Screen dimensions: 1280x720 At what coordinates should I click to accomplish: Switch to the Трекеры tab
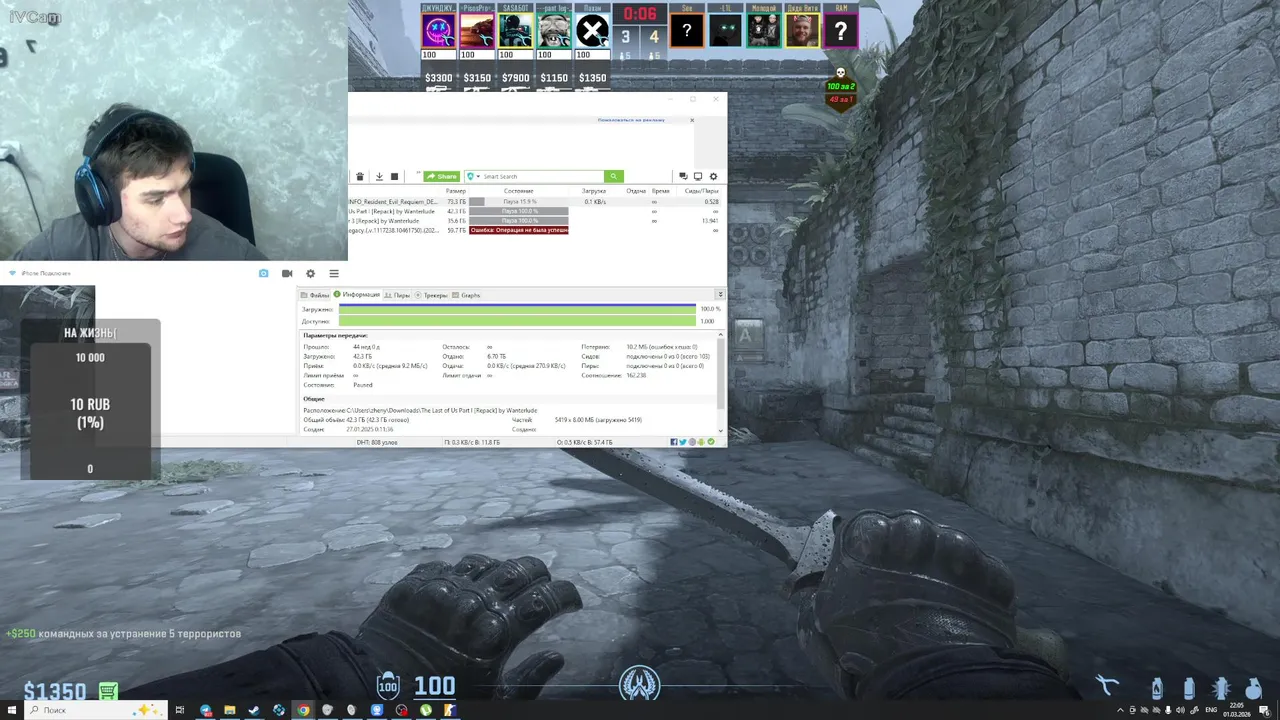pyautogui.click(x=431, y=295)
